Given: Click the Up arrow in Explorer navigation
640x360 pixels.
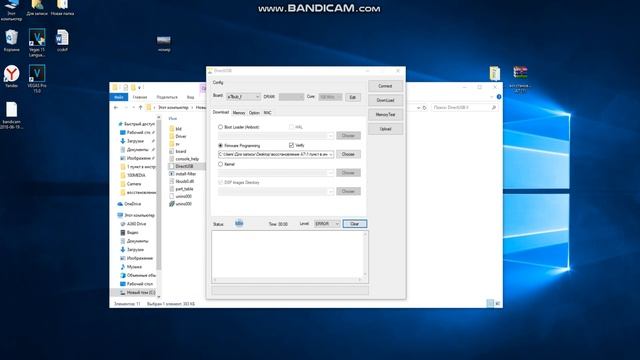Looking at the screenshot, I should pos(140,107).
